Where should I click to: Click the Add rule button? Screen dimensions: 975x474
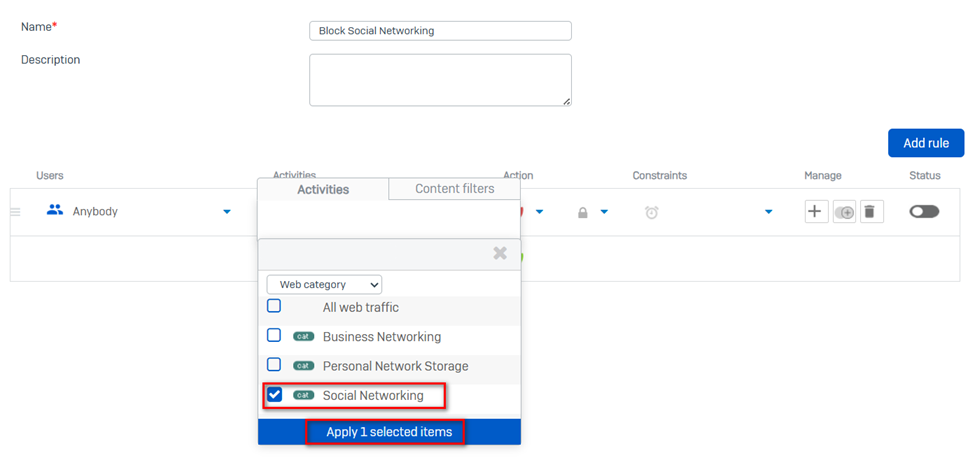tap(925, 143)
